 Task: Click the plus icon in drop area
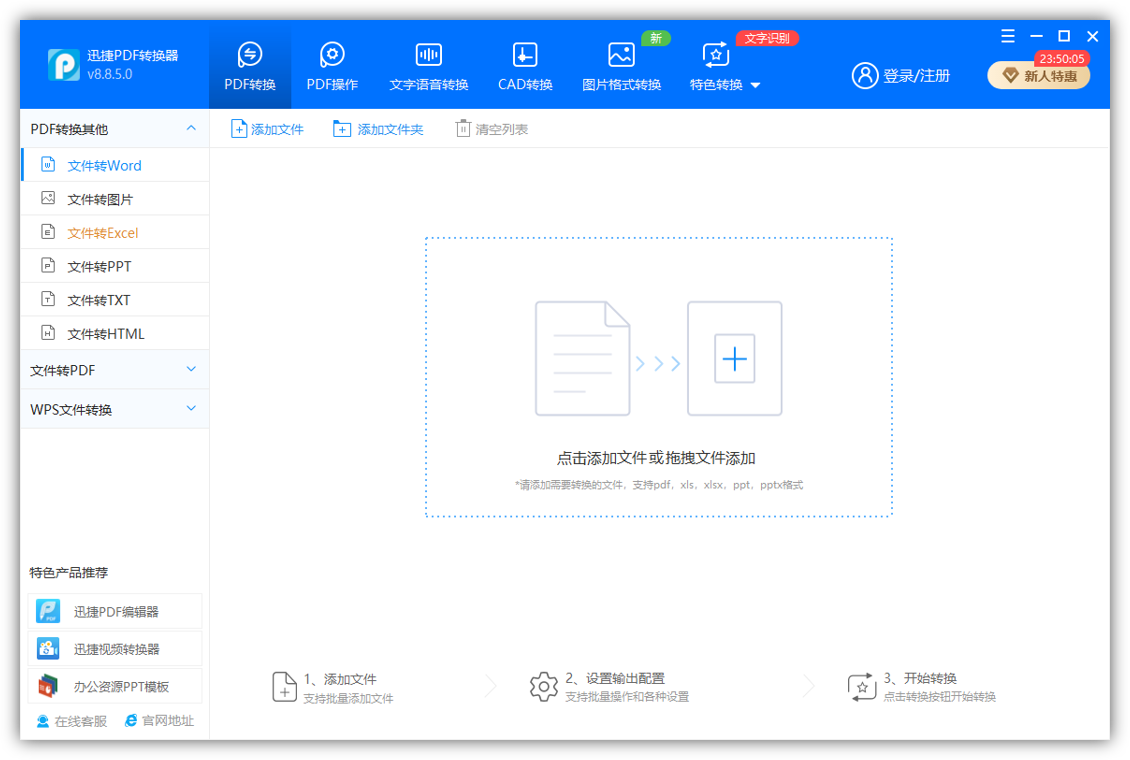tap(734, 358)
